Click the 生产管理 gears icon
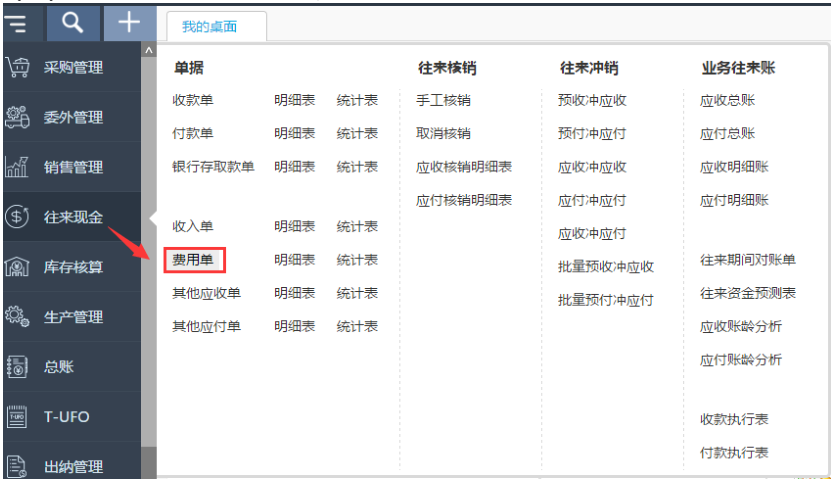This screenshot has height=480, width=831. (x=17, y=316)
